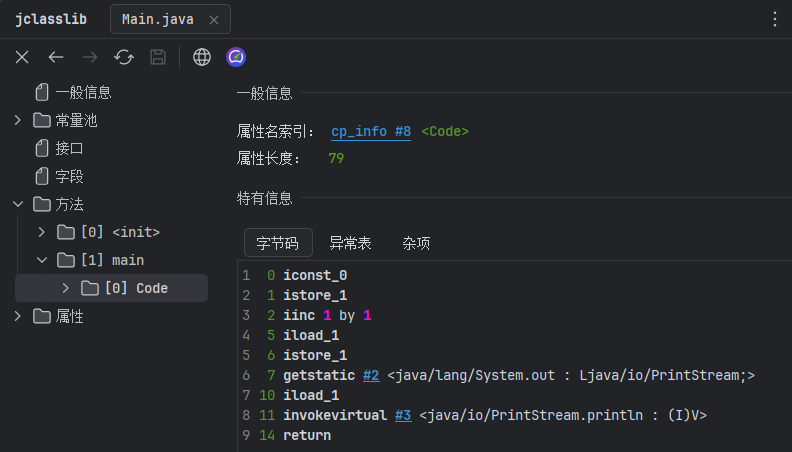Click the jclasslib tool window title
This screenshot has height=452, width=792.
pyautogui.click(x=51, y=19)
